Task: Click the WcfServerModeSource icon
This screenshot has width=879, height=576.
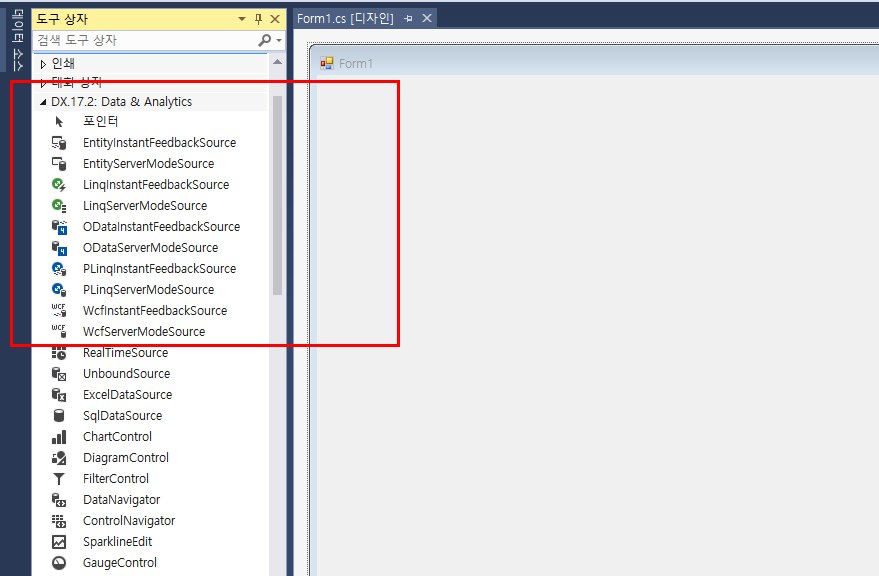Action: (59, 331)
